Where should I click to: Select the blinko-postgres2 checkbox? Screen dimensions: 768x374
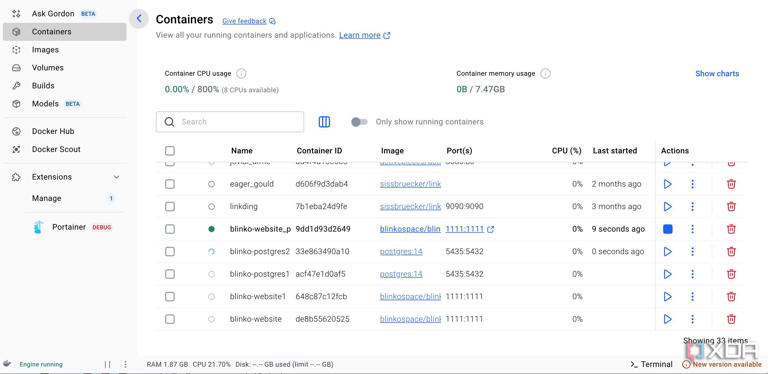coord(169,252)
